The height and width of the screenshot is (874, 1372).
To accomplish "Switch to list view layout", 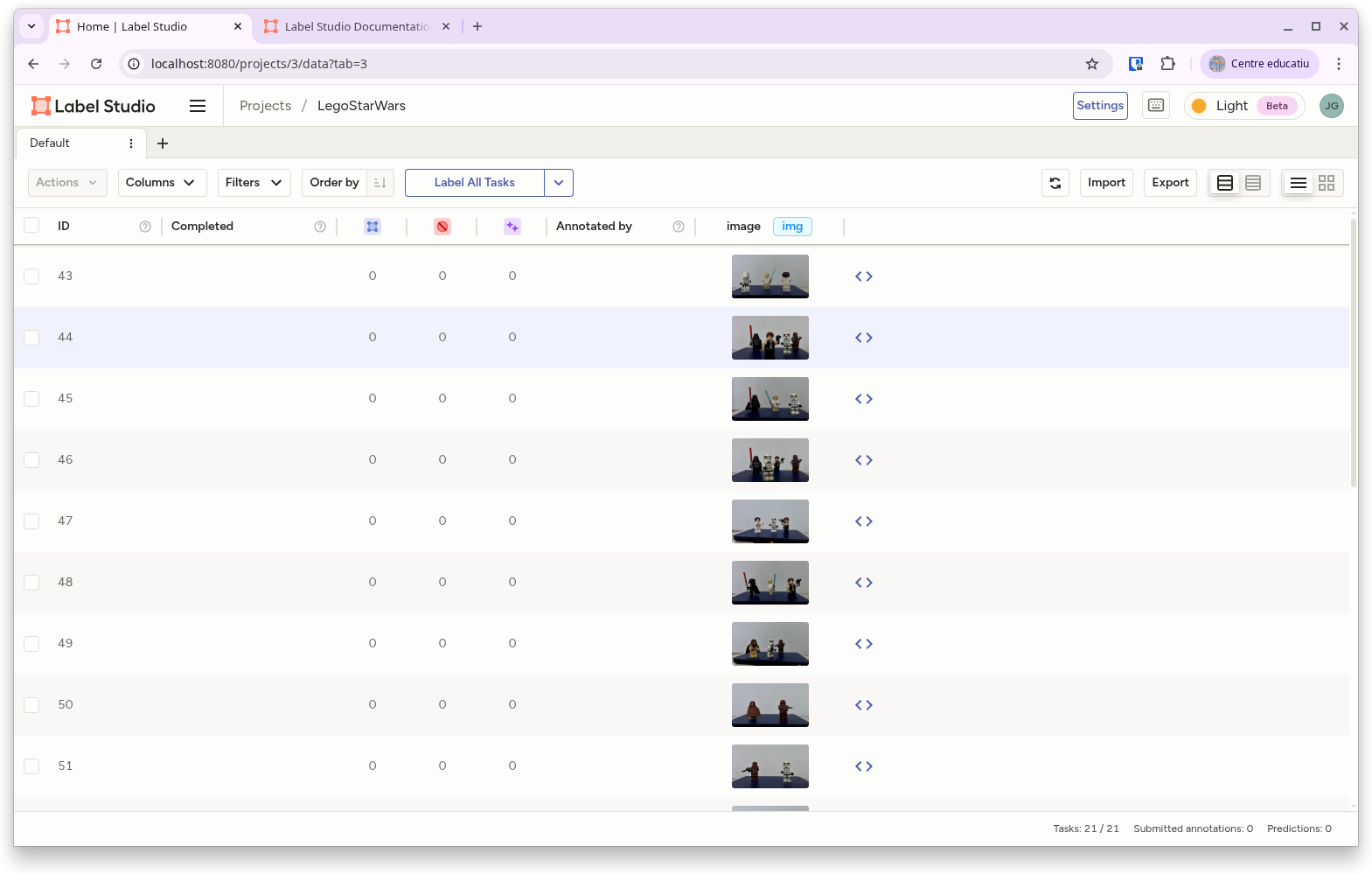I will pos(1299,183).
